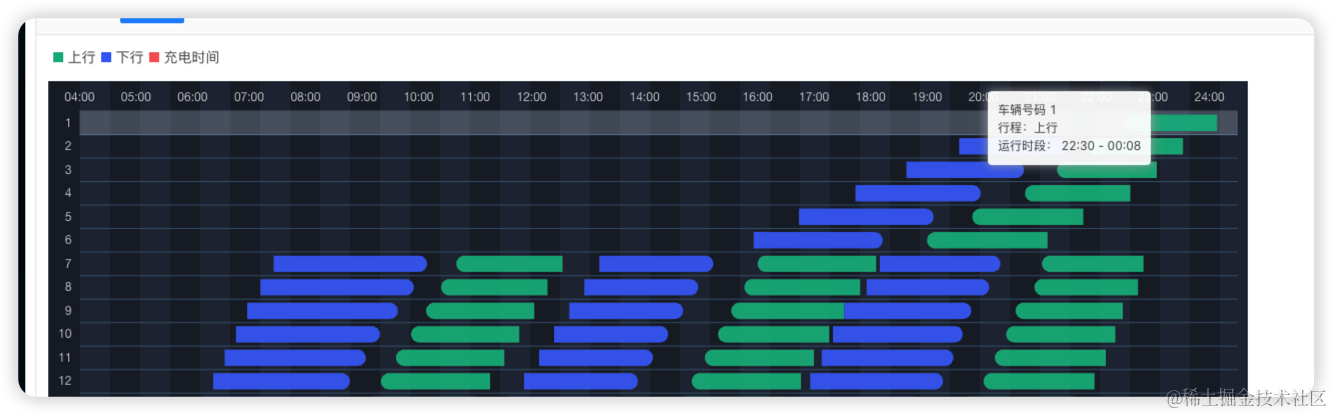The image size is (1333, 415).
Task: Select vehicle row label 4
Action: [x=67, y=193]
